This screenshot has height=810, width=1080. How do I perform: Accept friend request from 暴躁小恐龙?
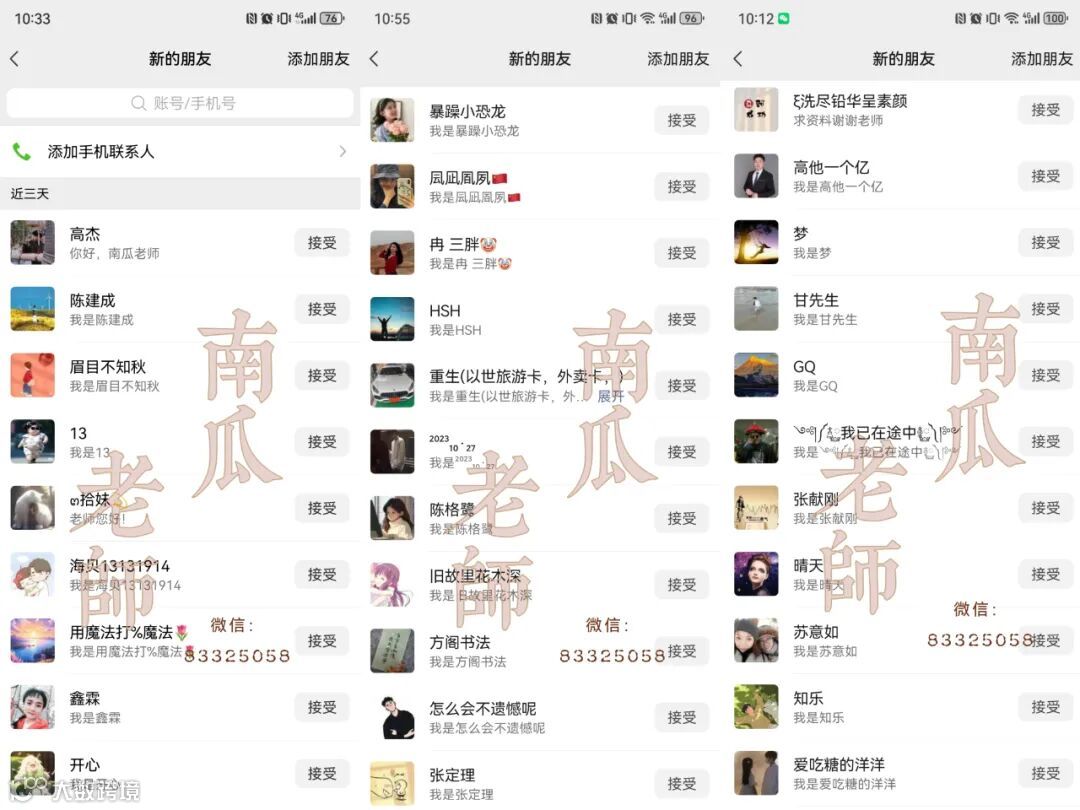tap(681, 121)
